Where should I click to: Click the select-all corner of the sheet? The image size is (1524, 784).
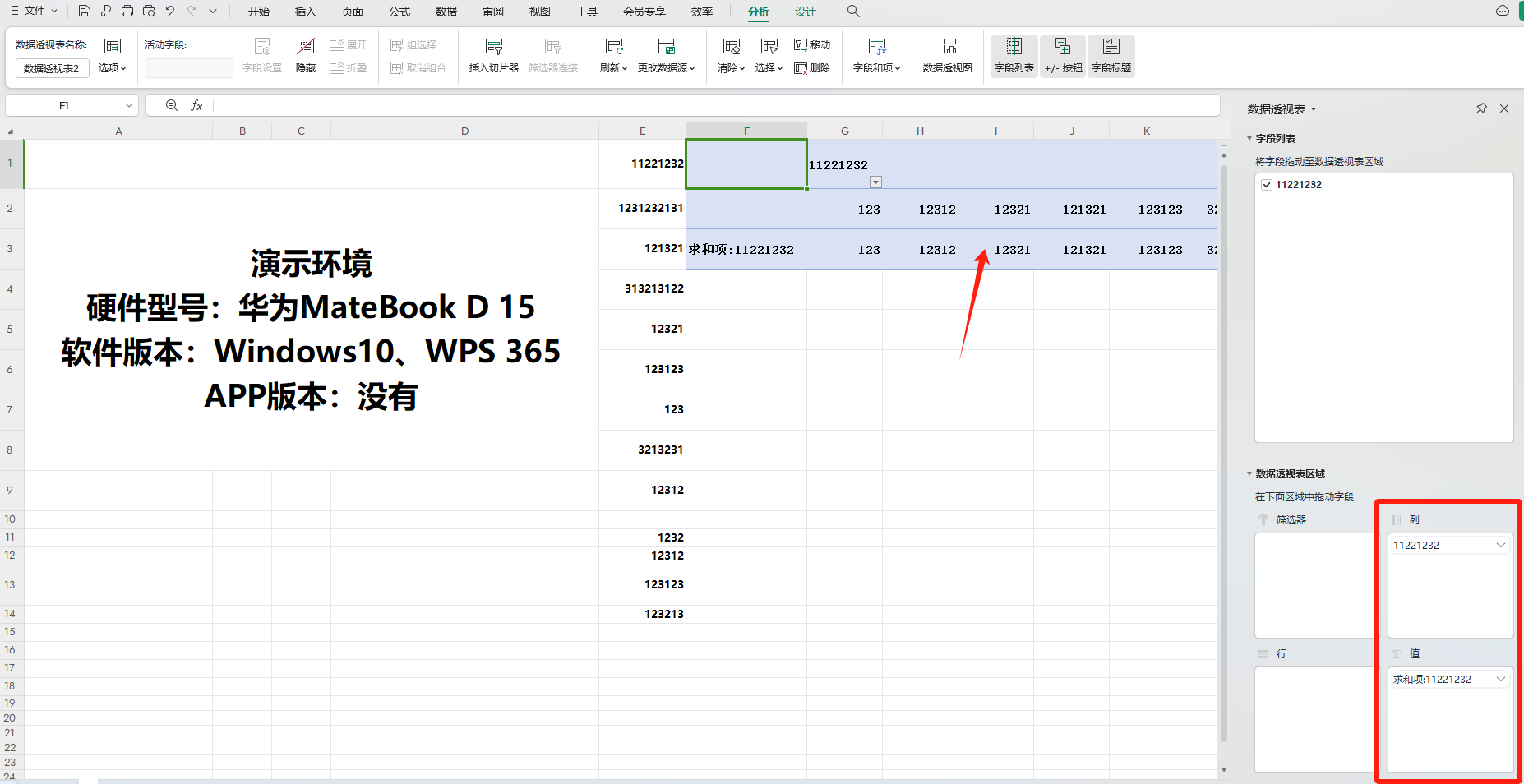(x=12, y=131)
